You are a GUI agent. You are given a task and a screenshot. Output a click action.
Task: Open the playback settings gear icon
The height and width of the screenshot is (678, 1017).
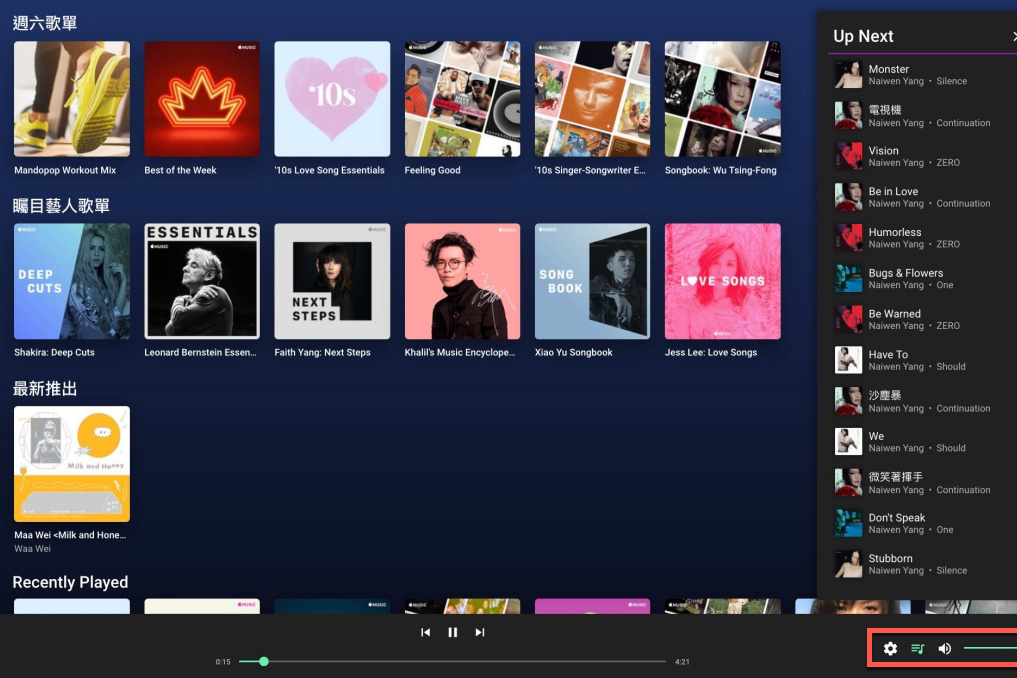pos(890,648)
